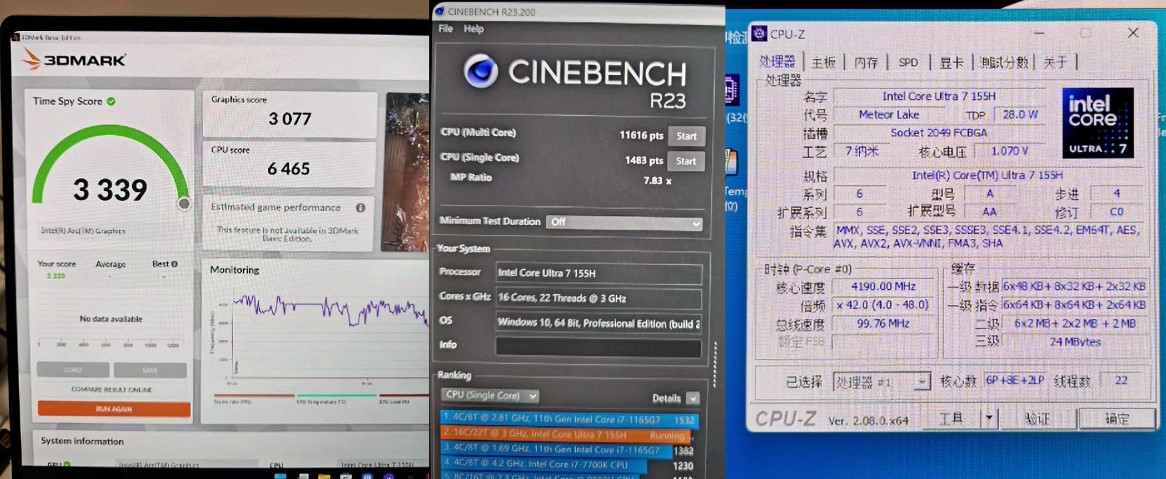Click the TDP value 28.0 W in CPU-Z
This screenshot has height=479, width=1166.
coord(1019,115)
